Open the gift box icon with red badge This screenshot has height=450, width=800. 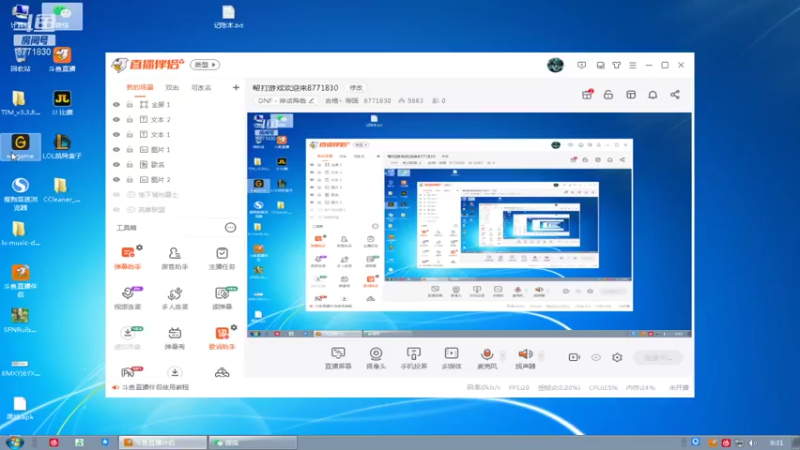click(587, 94)
